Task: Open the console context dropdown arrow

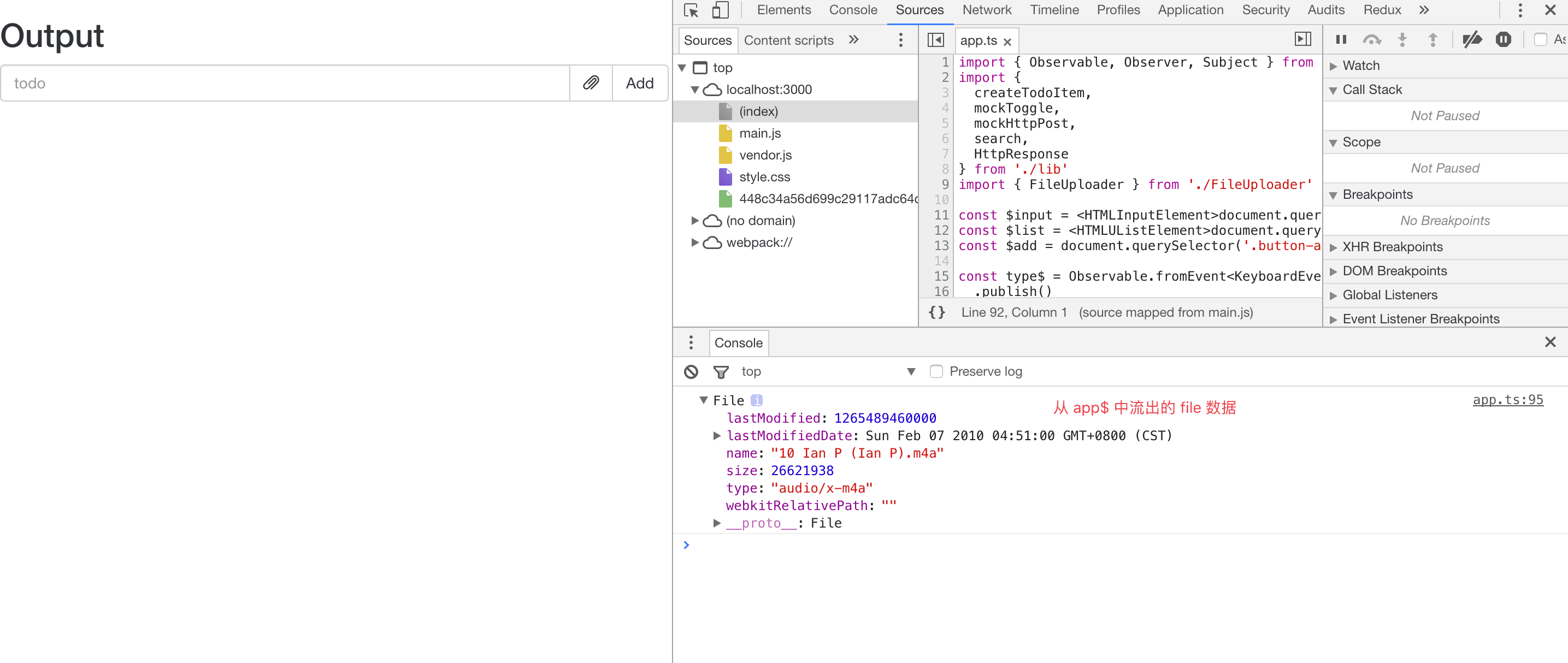Action: [911, 372]
